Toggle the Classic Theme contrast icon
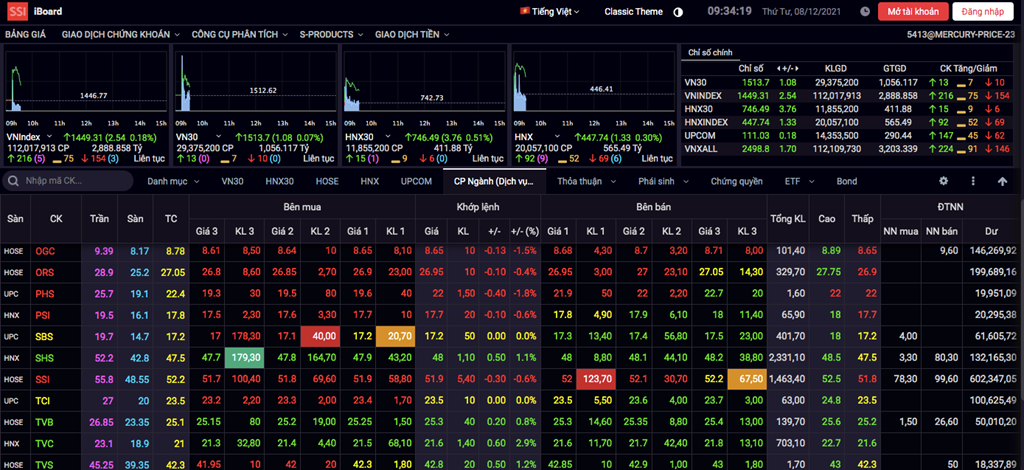1024x470 pixels. click(x=678, y=12)
